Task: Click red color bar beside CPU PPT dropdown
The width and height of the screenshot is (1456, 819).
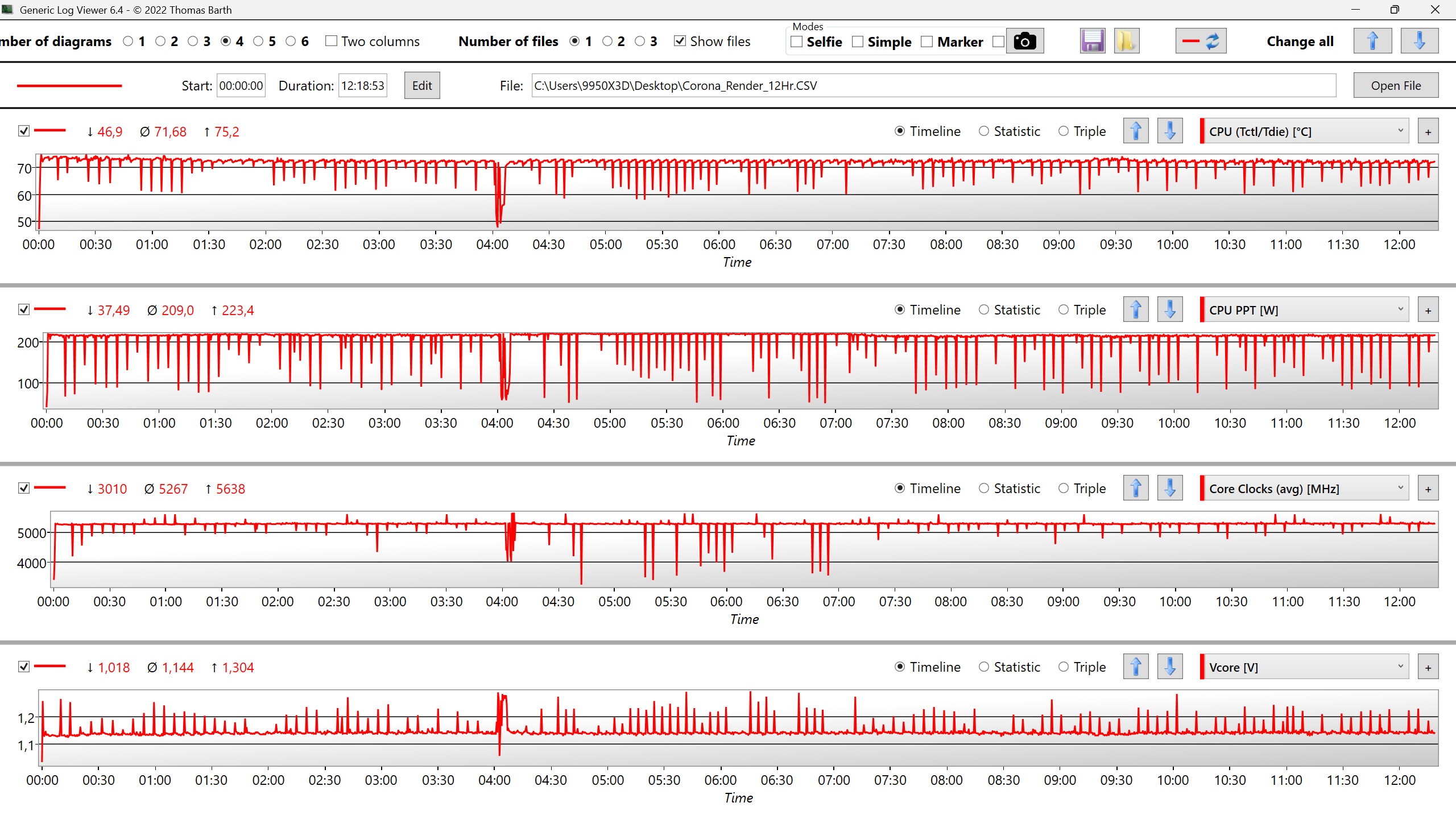Action: tap(1202, 310)
